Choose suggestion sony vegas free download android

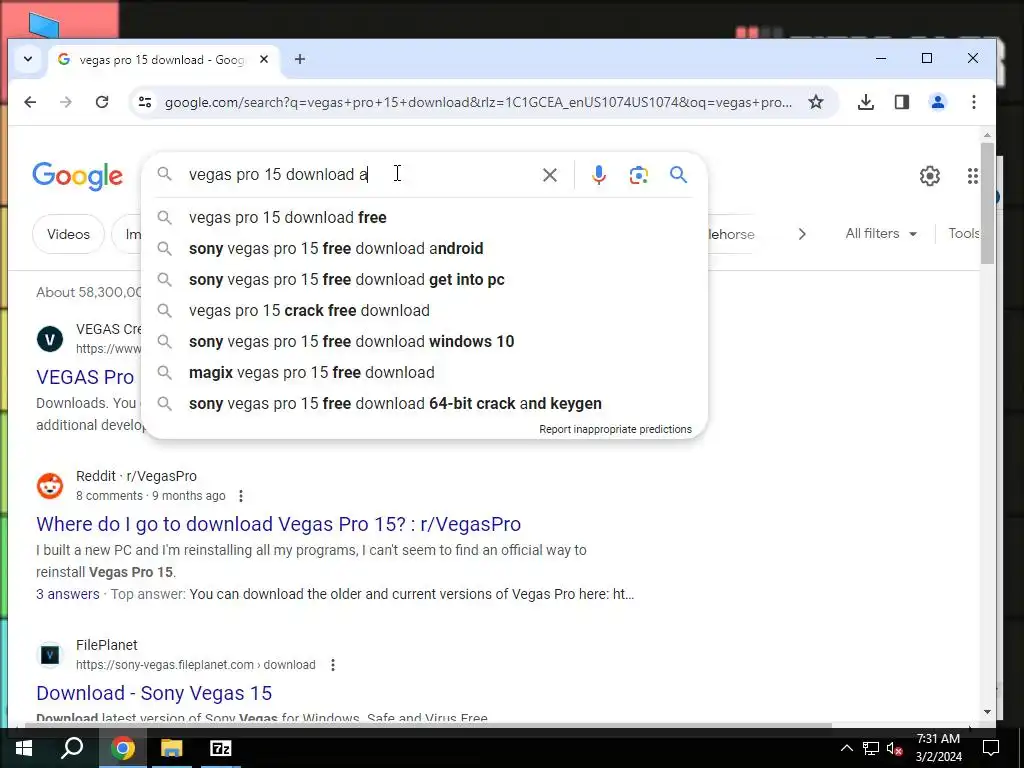[x=424, y=249]
